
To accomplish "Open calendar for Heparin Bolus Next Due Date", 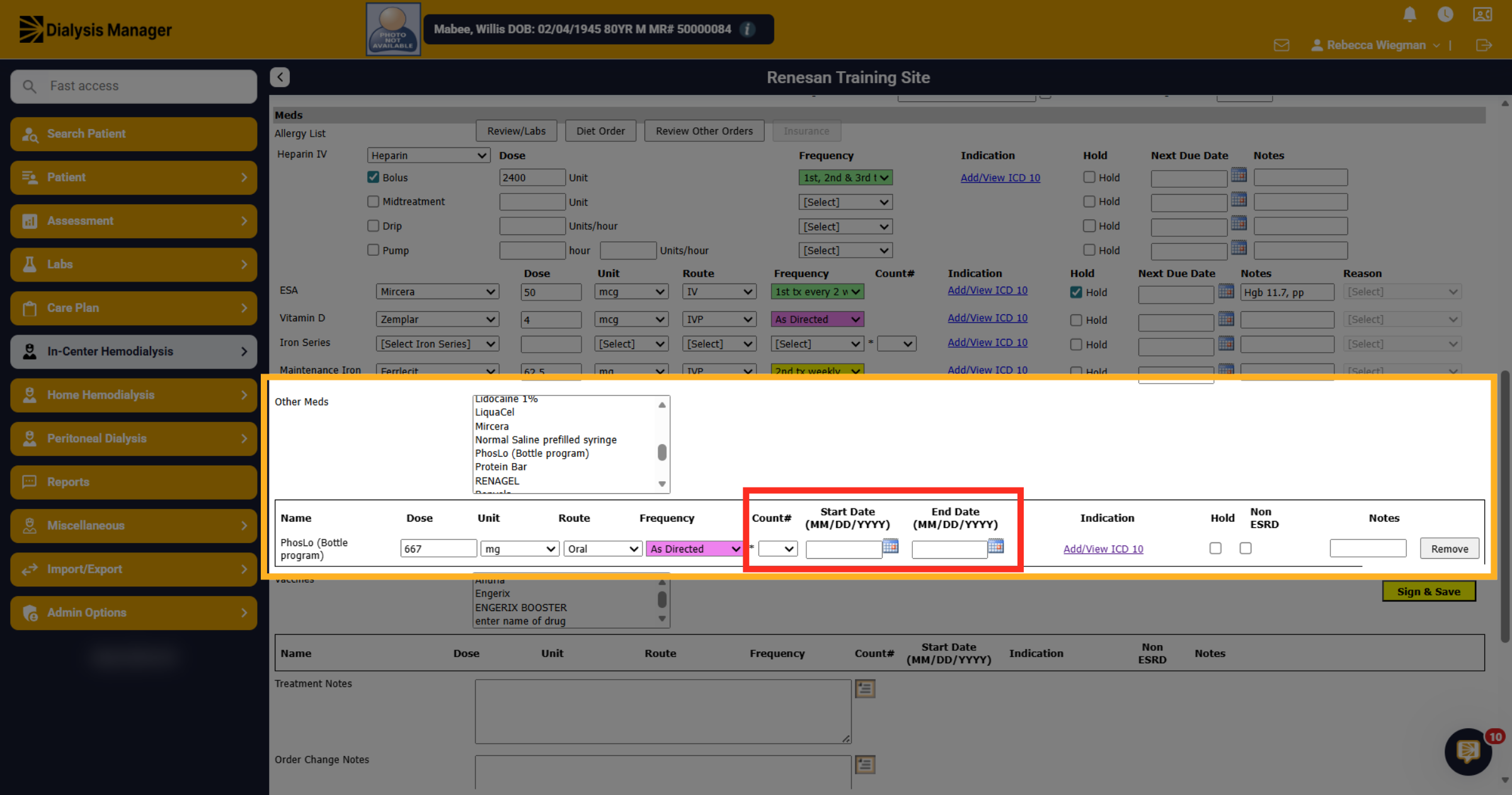I will (1239, 175).
